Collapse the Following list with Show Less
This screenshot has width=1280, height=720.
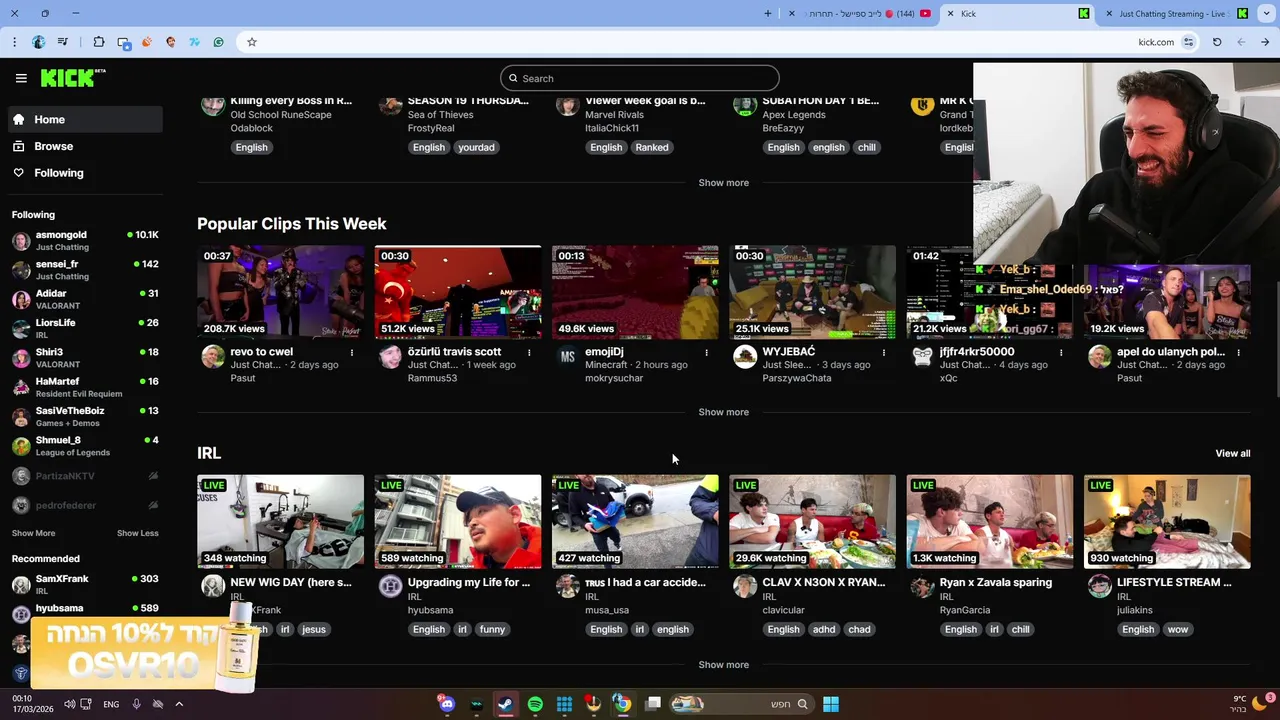pyautogui.click(x=138, y=533)
